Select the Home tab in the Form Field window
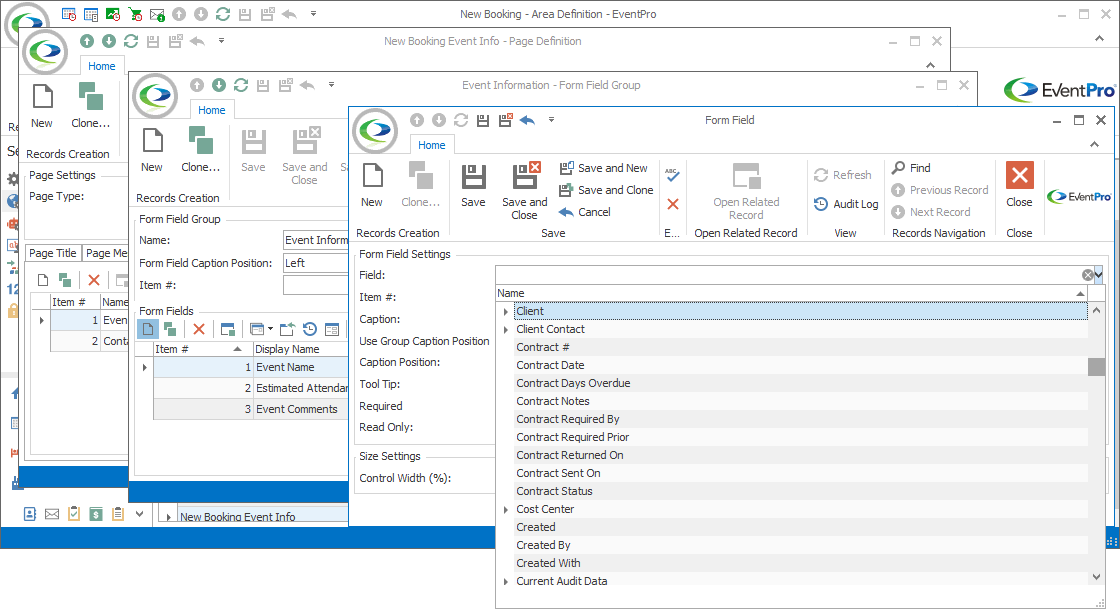Screen dimensions: 1120x609 (431, 145)
